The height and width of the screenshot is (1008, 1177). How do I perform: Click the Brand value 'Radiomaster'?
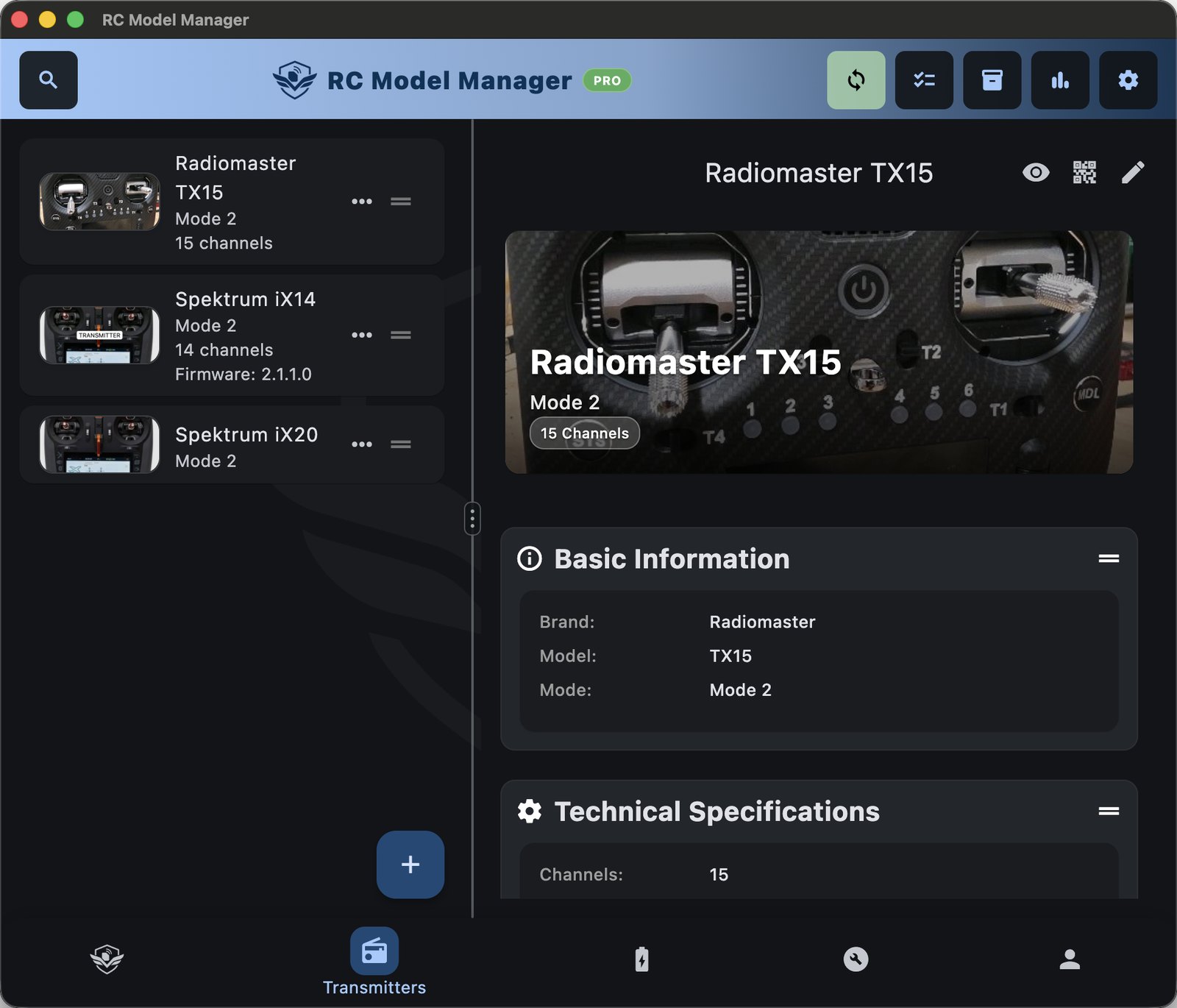click(x=762, y=622)
